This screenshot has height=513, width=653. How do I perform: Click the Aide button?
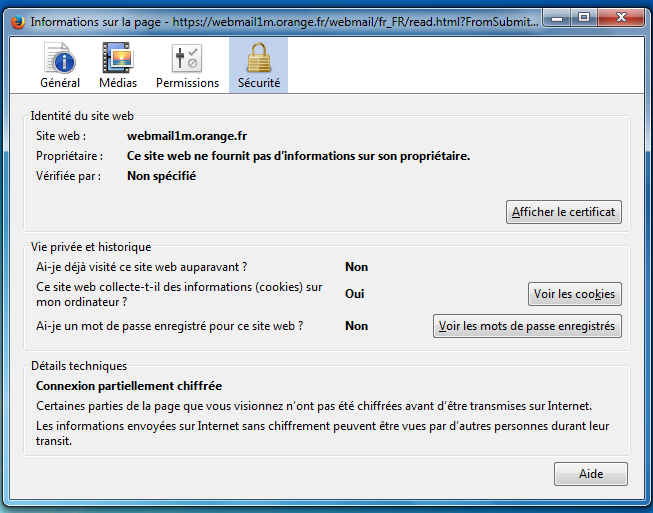point(591,474)
